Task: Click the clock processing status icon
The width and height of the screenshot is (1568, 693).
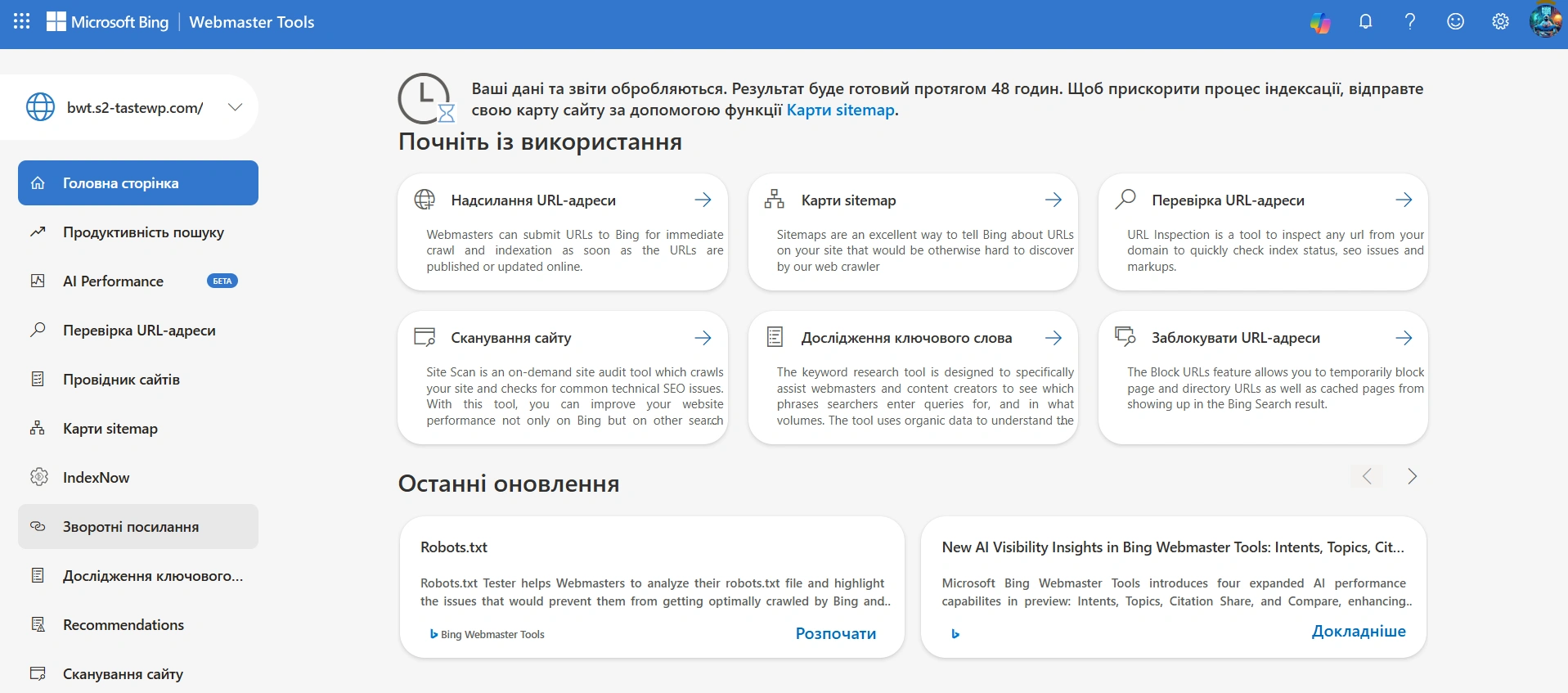Action: (x=425, y=99)
